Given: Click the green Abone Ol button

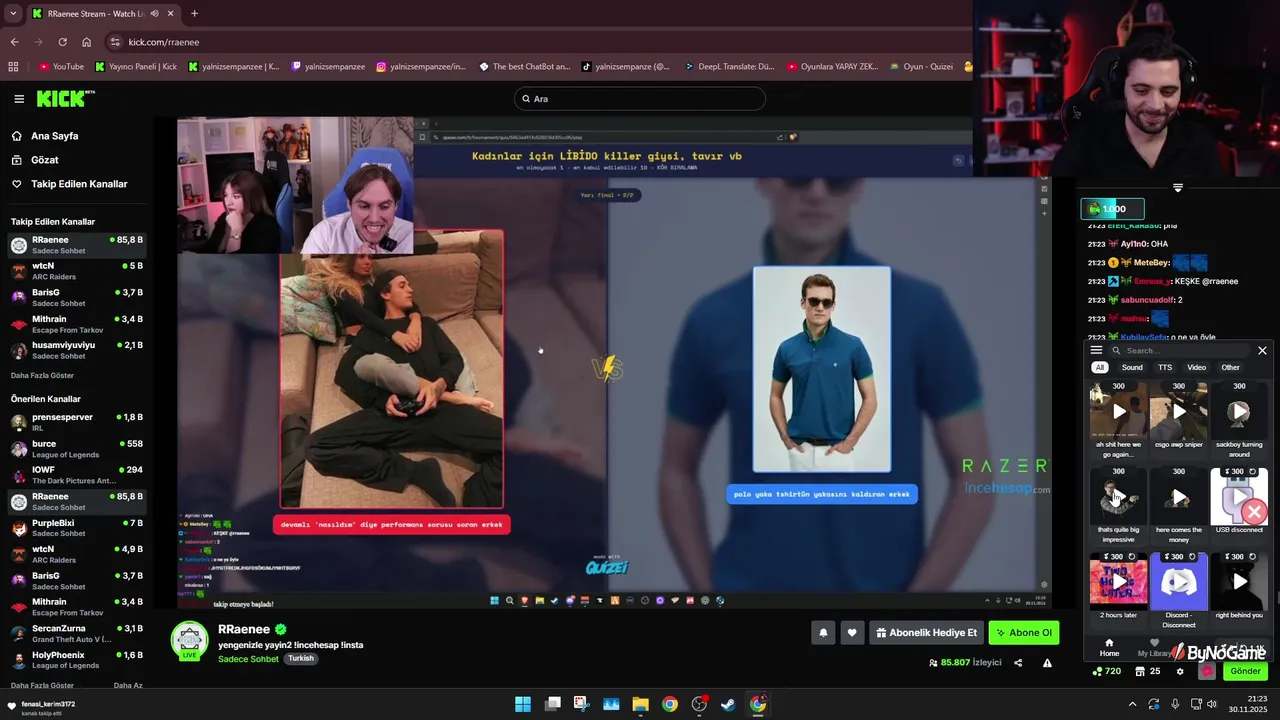Looking at the screenshot, I should 1024,633.
